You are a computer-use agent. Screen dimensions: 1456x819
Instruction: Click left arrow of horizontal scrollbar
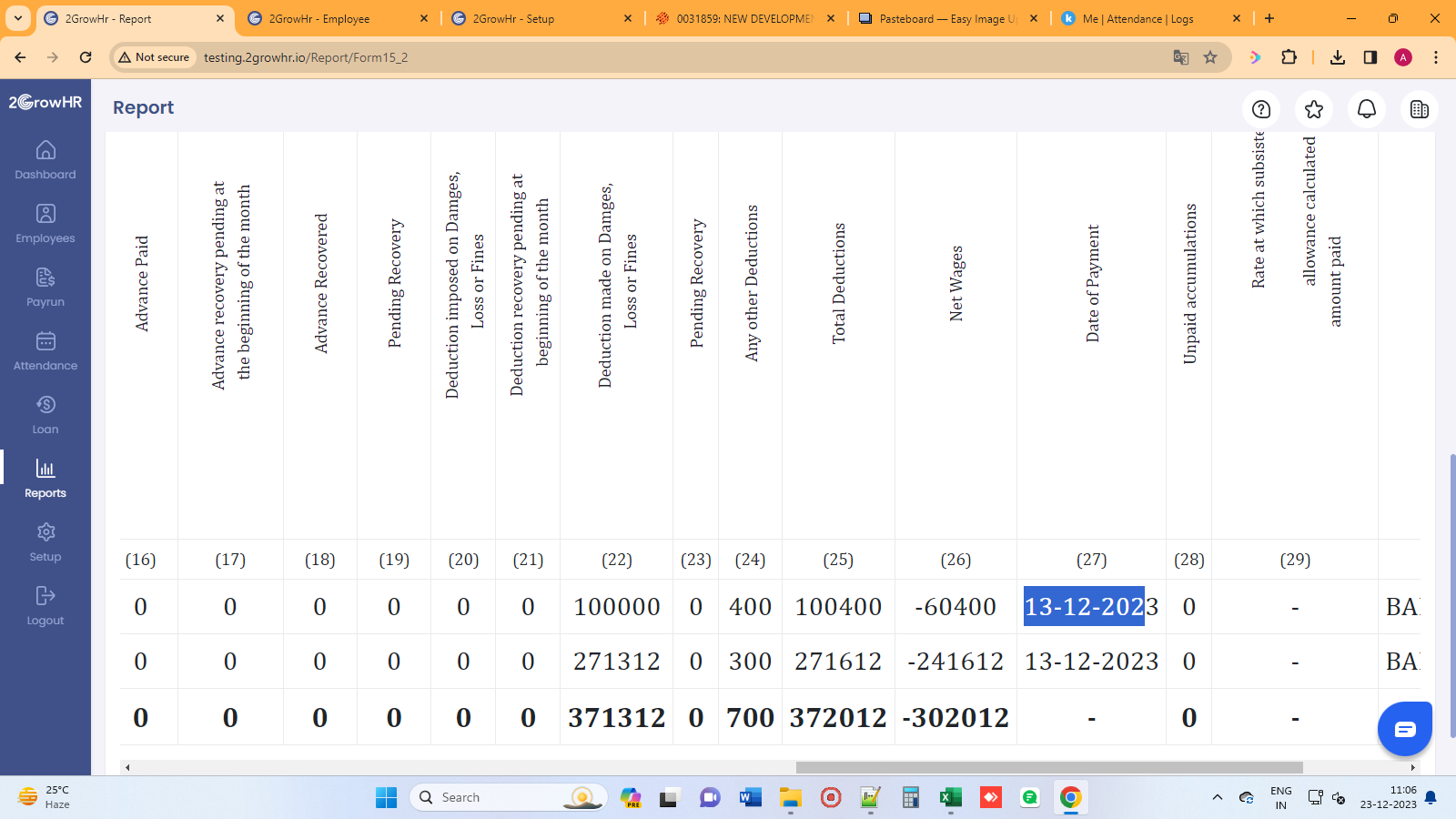(x=127, y=767)
